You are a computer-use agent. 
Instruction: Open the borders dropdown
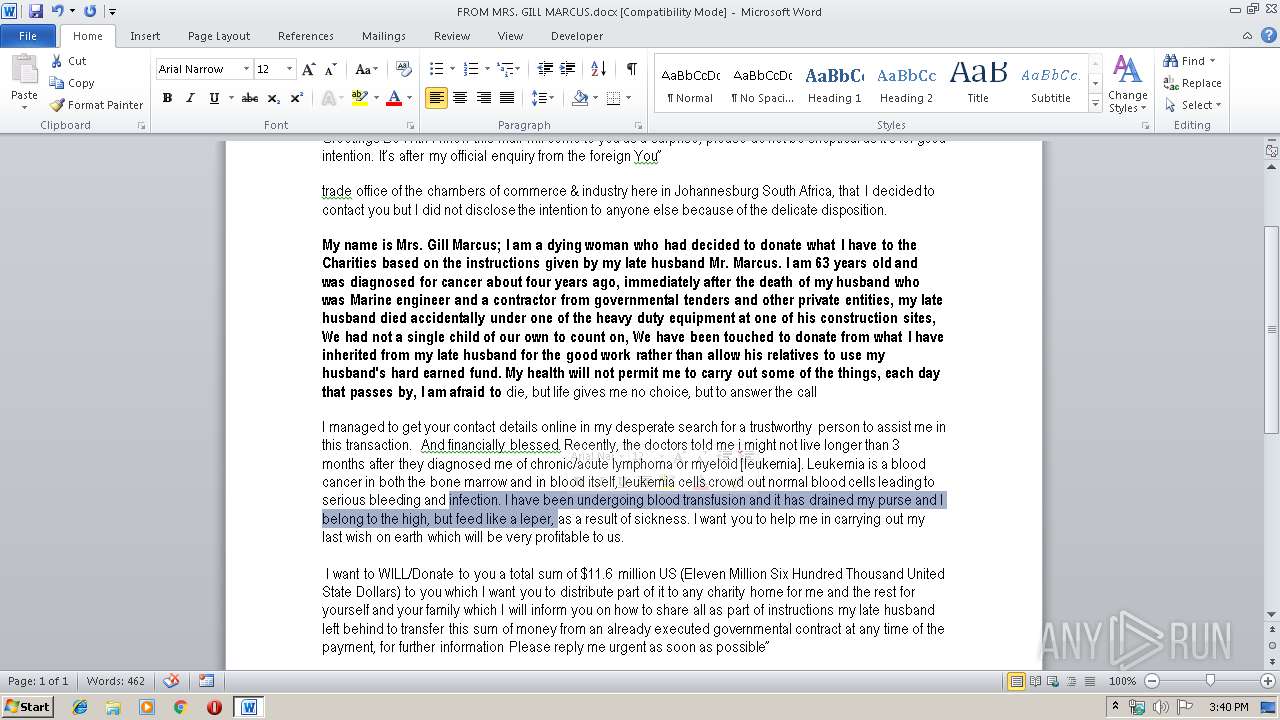[627, 98]
